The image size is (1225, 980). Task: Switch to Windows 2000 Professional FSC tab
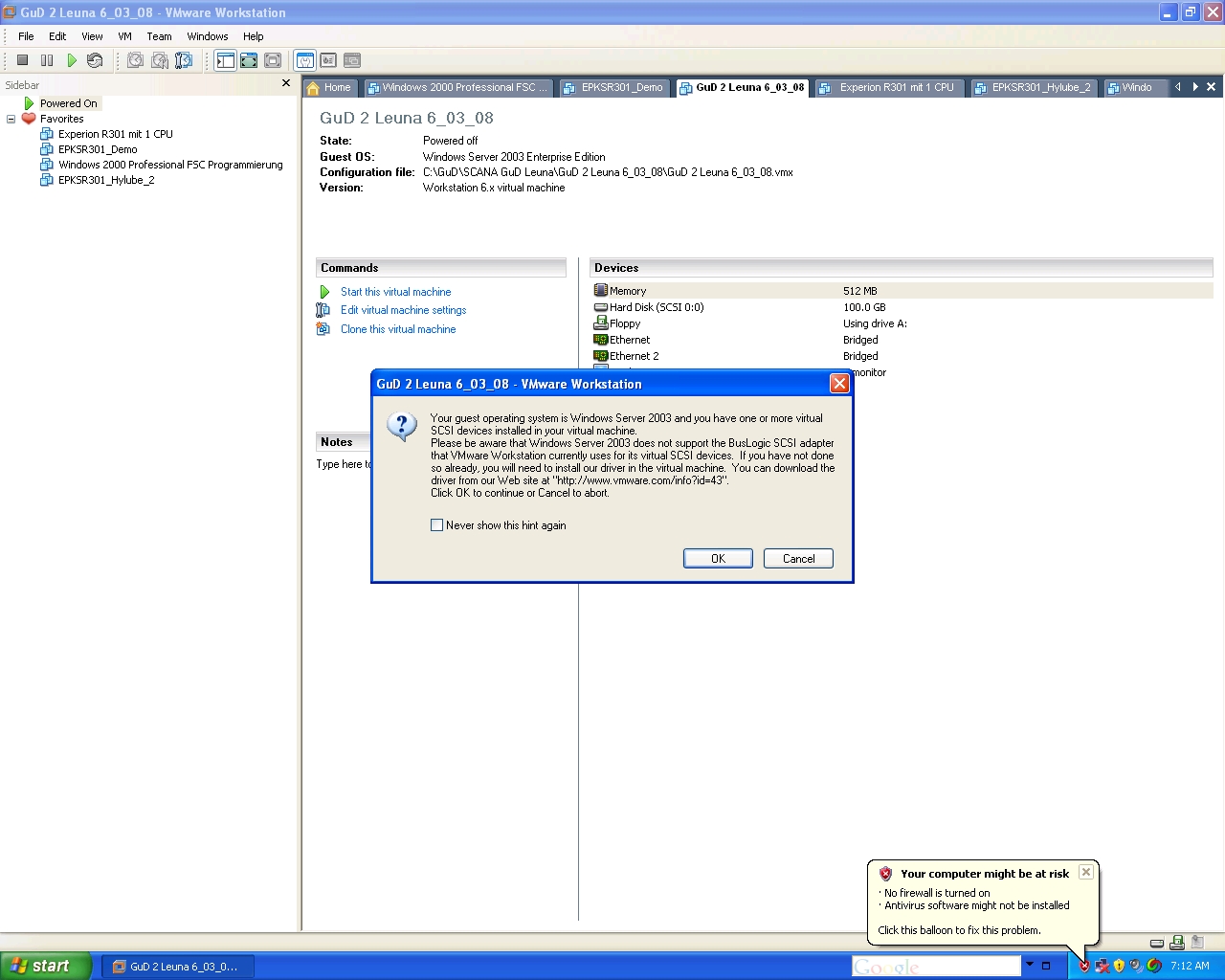click(x=457, y=87)
